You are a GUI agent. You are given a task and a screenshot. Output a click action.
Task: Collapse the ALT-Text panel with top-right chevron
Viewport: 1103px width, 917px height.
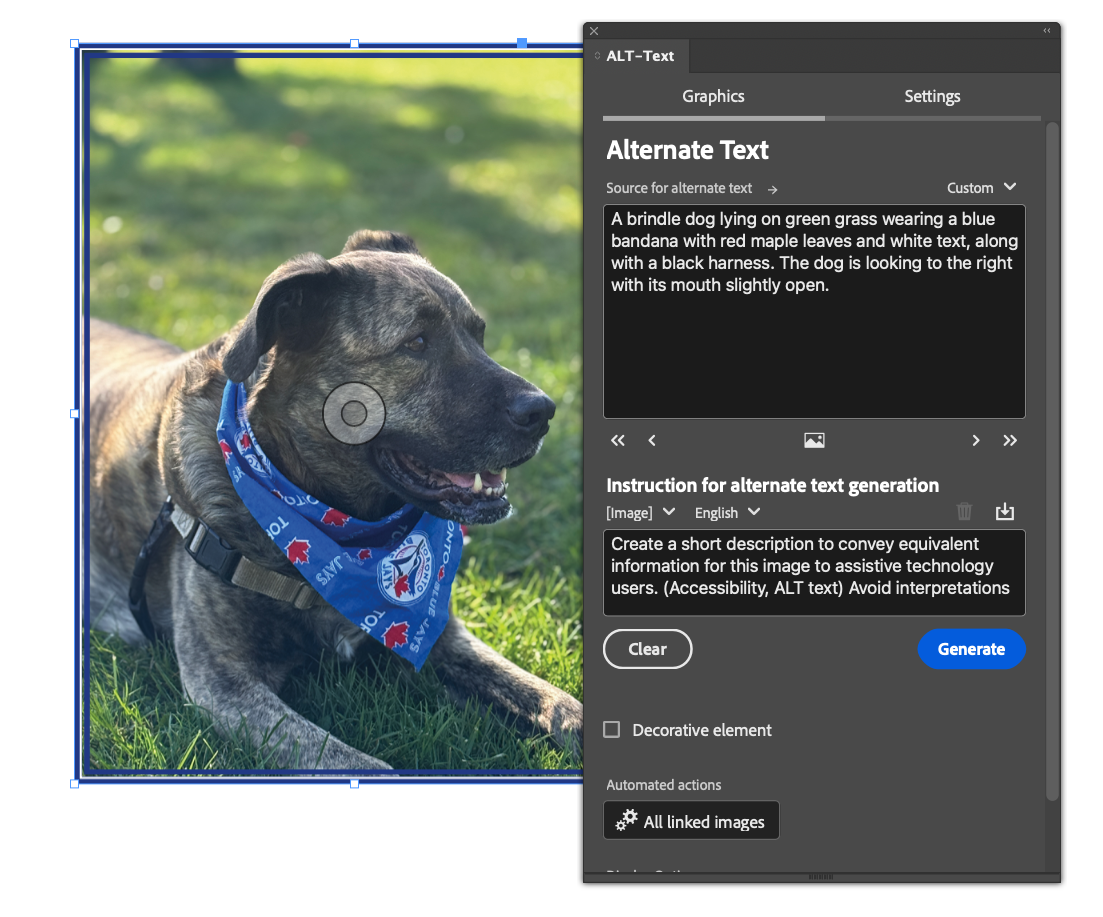(1046, 30)
